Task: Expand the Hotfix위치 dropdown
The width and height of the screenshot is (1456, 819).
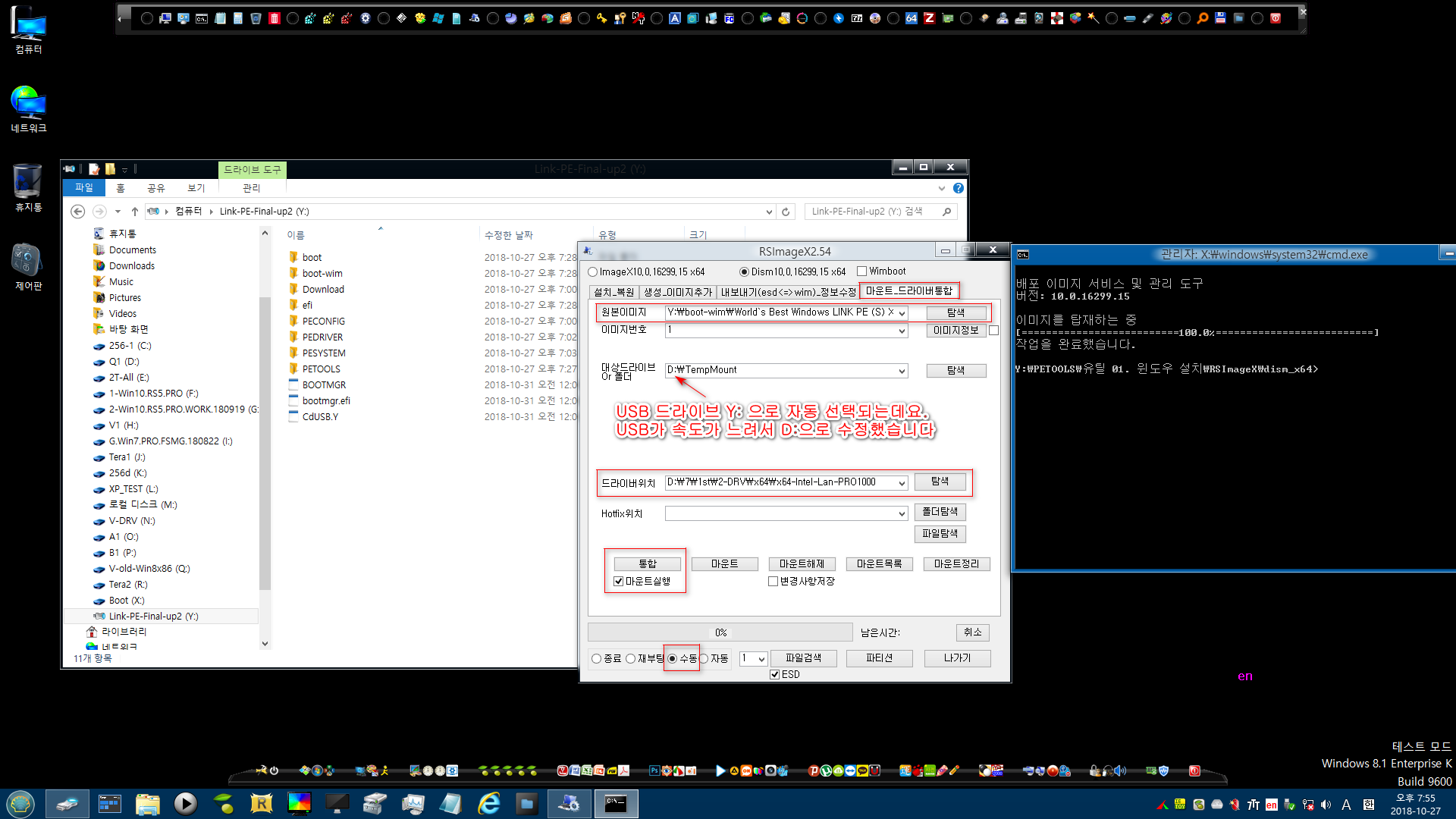Action: (902, 514)
